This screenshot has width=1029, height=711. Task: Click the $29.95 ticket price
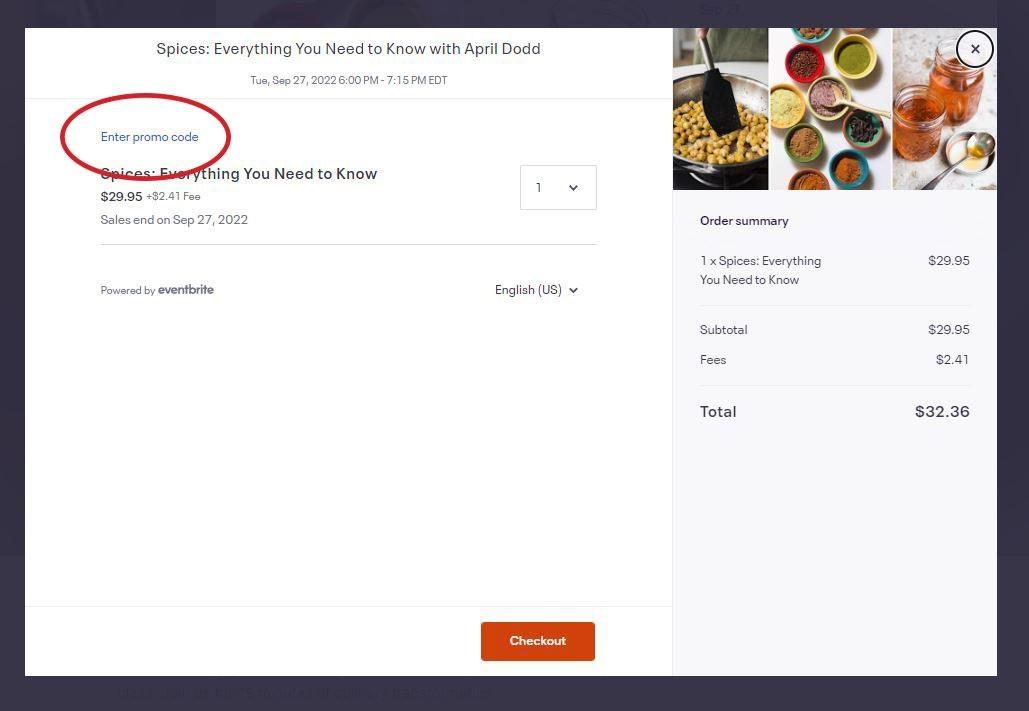pos(121,196)
